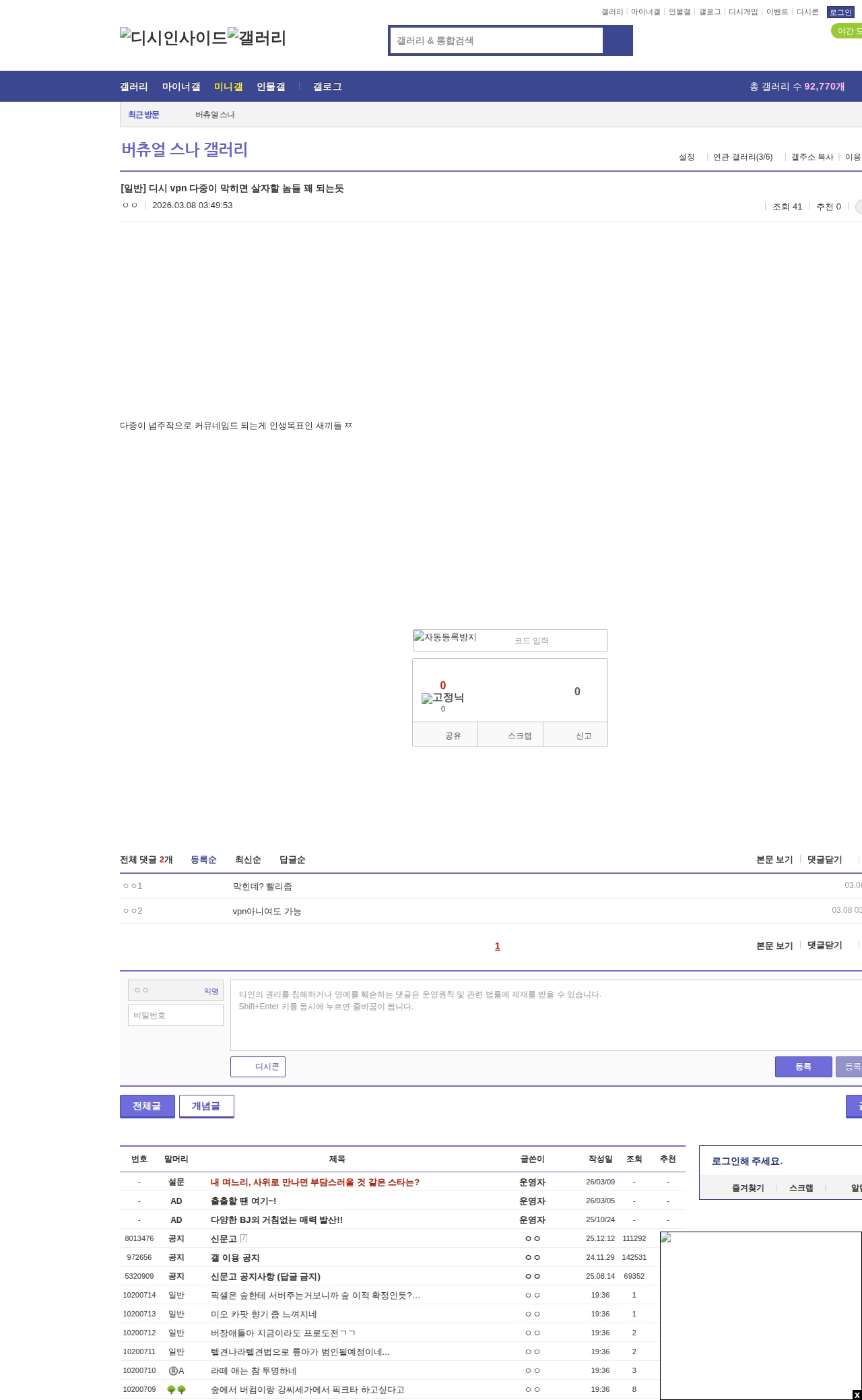Open the highlighted 미니갤 navigation item
Image resolution: width=862 pixels, height=1400 pixels.
pyautogui.click(x=228, y=87)
